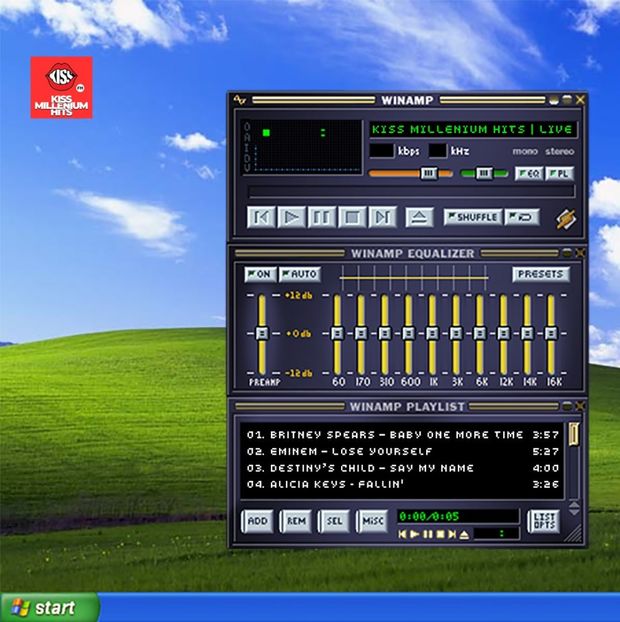The height and width of the screenshot is (622, 620).
Task: Click the green balance slider handle
Action: (x=484, y=173)
